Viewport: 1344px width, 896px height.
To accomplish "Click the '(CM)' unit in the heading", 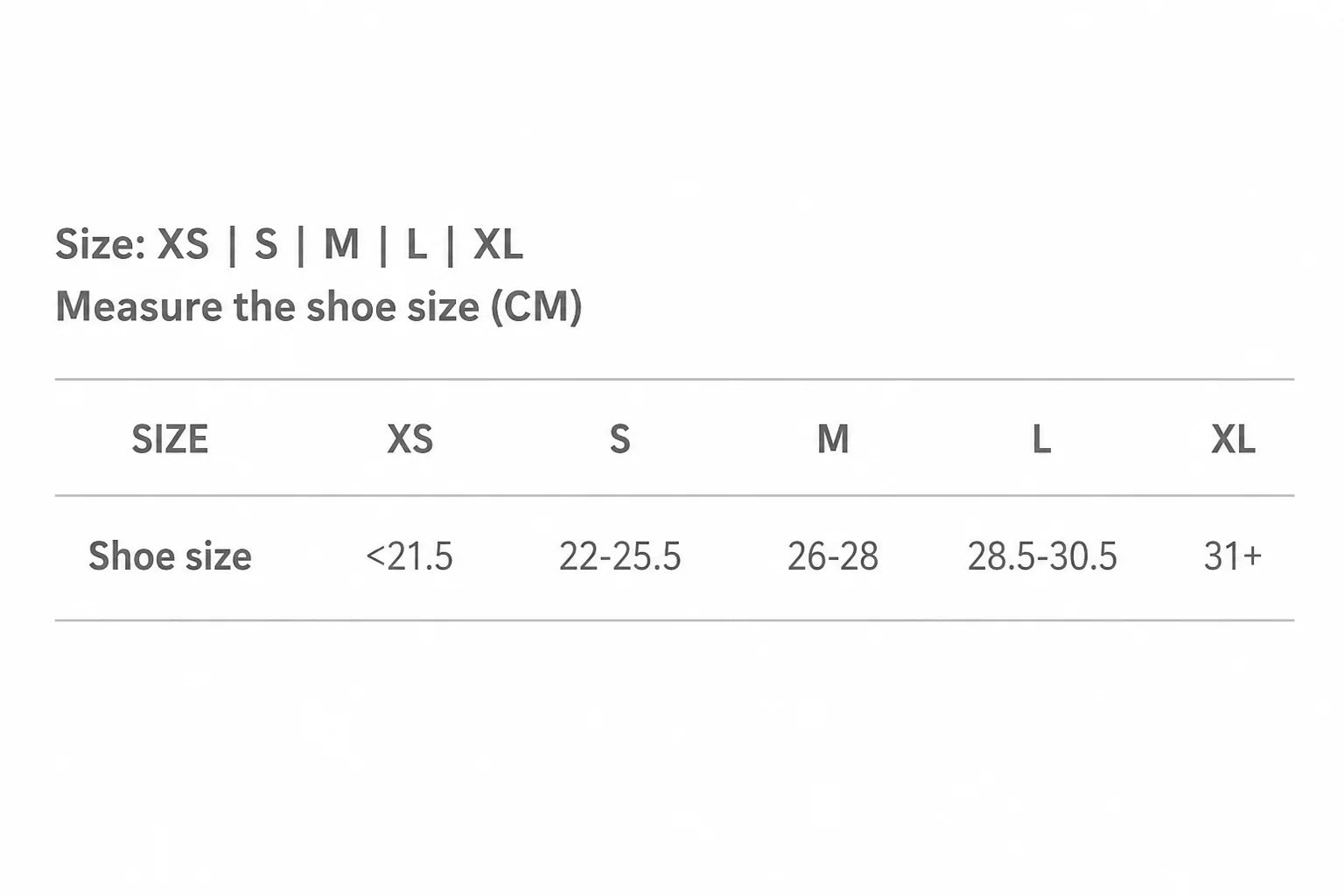I will (x=536, y=307).
